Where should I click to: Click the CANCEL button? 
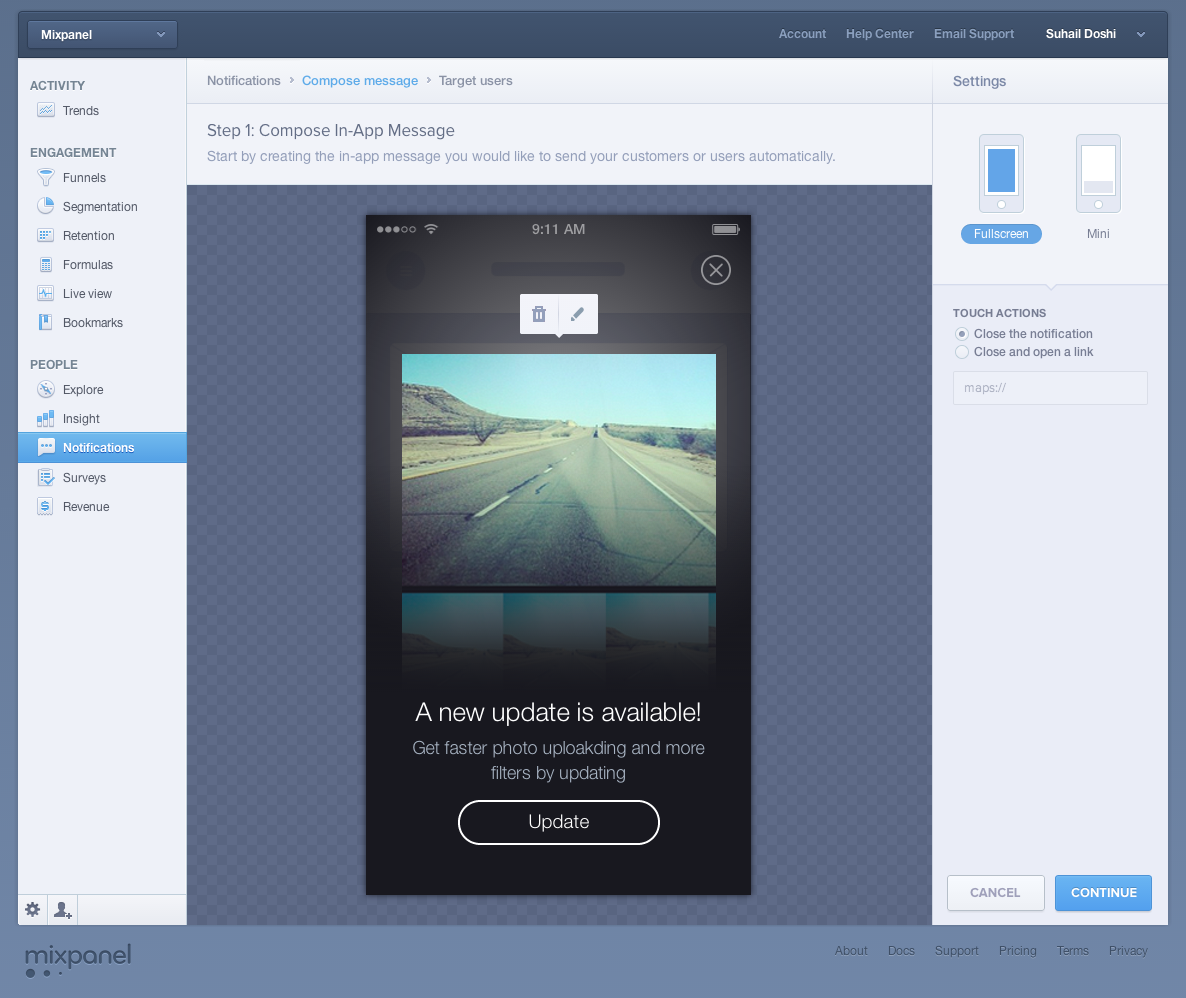(995, 893)
